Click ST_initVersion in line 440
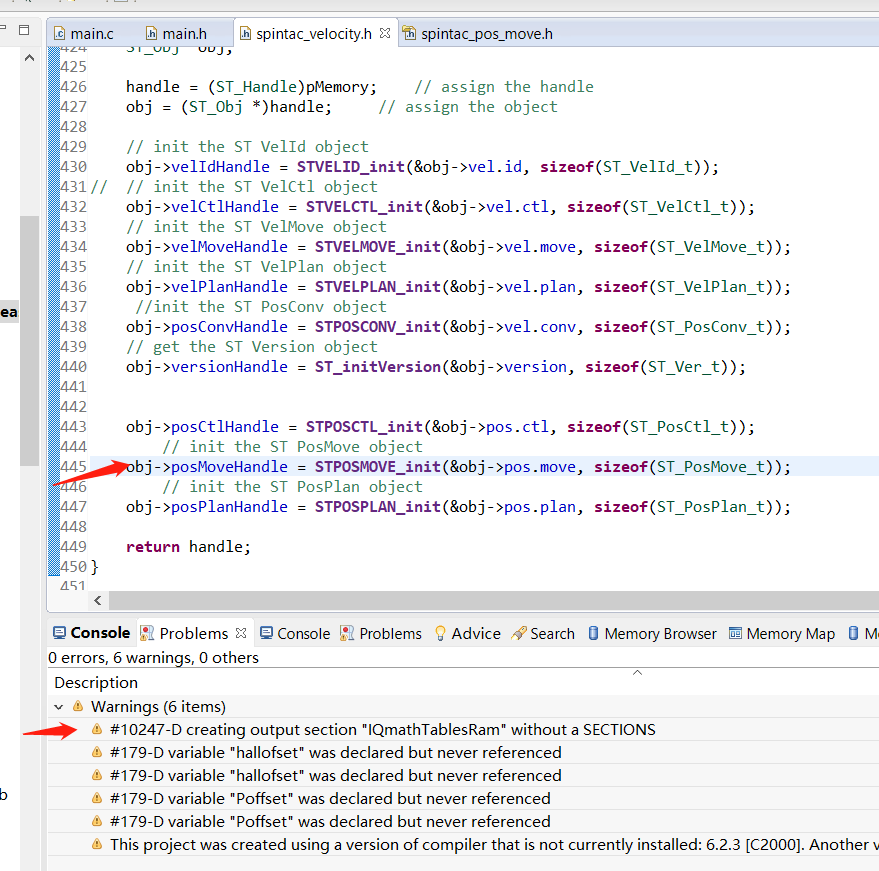The width and height of the screenshot is (879, 871). tap(377, 367)
